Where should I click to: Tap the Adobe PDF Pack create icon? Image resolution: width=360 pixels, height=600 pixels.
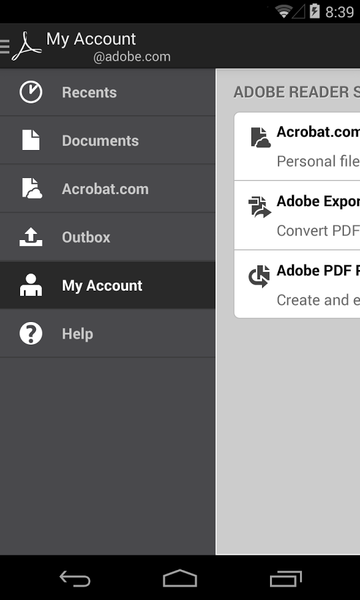[259, 276]
